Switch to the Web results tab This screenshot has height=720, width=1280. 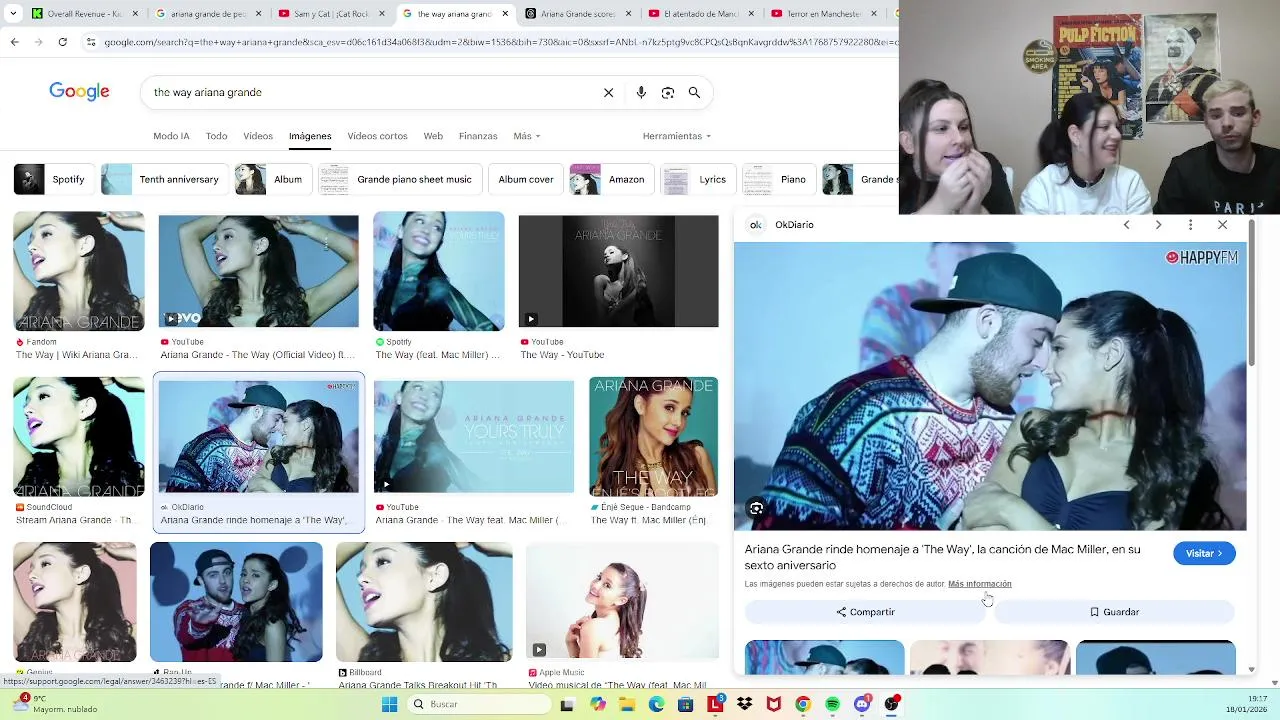tap(433, 136)
